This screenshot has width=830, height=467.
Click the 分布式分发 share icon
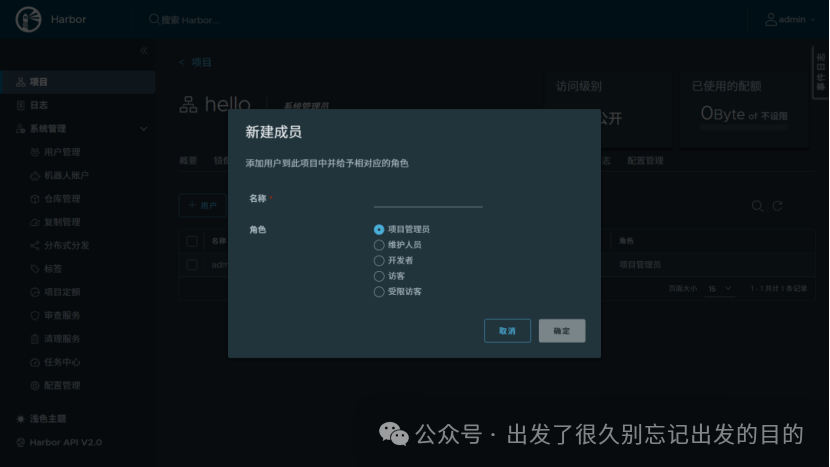(x=35, y=245)
